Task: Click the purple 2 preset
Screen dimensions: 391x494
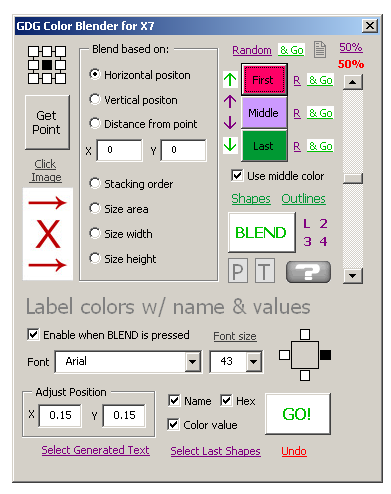Action: 323,224
